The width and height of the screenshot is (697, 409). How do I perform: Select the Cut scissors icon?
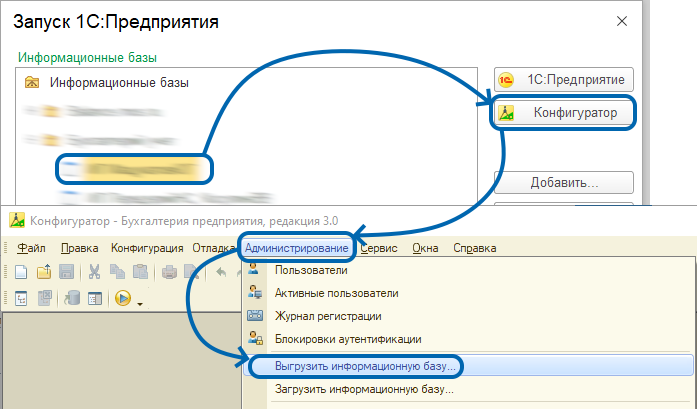pyautogui.click(x=94, y=272)
